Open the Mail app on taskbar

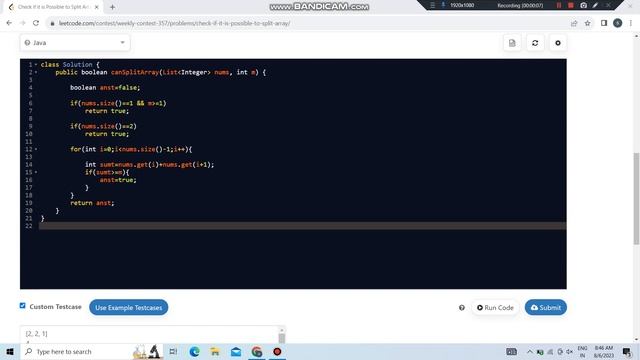click(x=236, y=351)
